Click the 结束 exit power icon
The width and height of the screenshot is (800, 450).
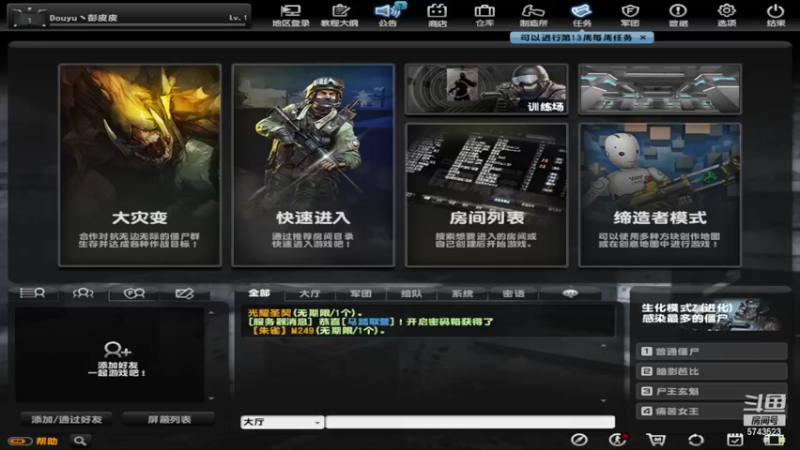[776, 15]
